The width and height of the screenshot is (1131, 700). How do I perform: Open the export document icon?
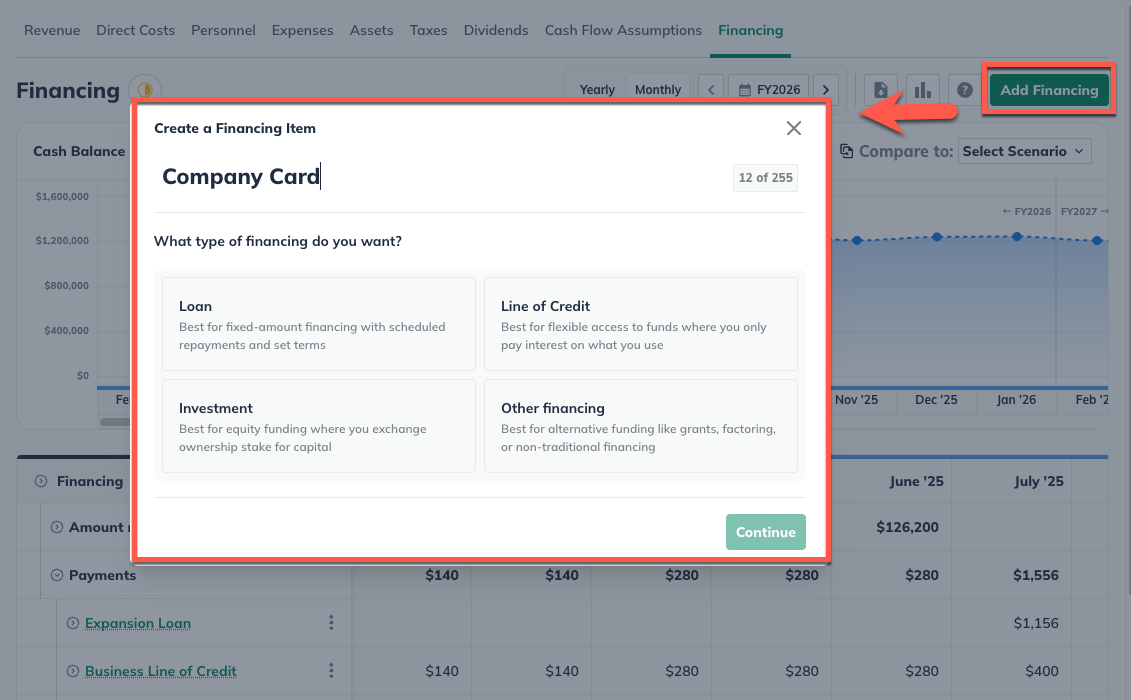[x=880, y=89]
